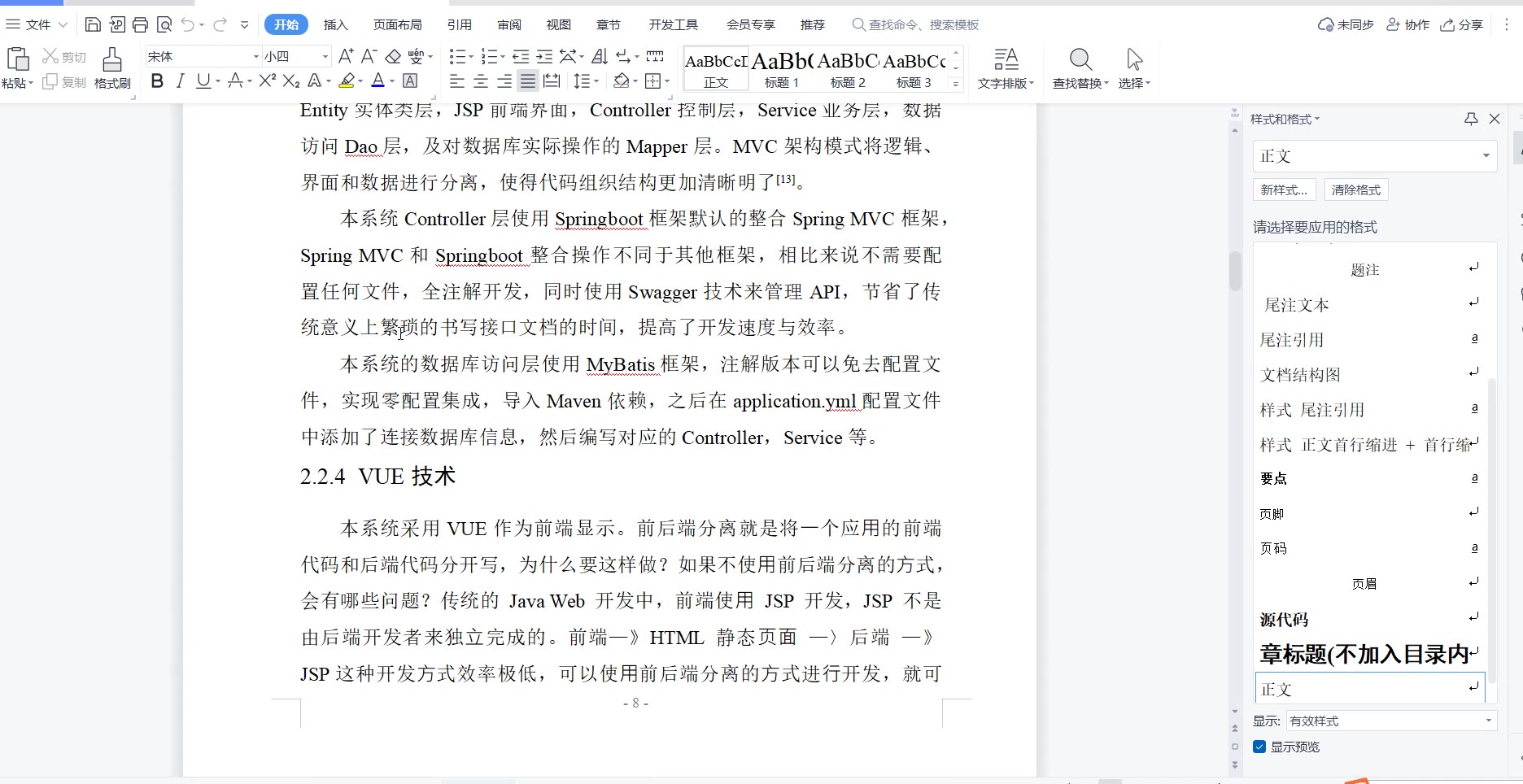Switch to the 引用 tab
Viewport: 1523px width, 784px height.
[x=460, y=24]
